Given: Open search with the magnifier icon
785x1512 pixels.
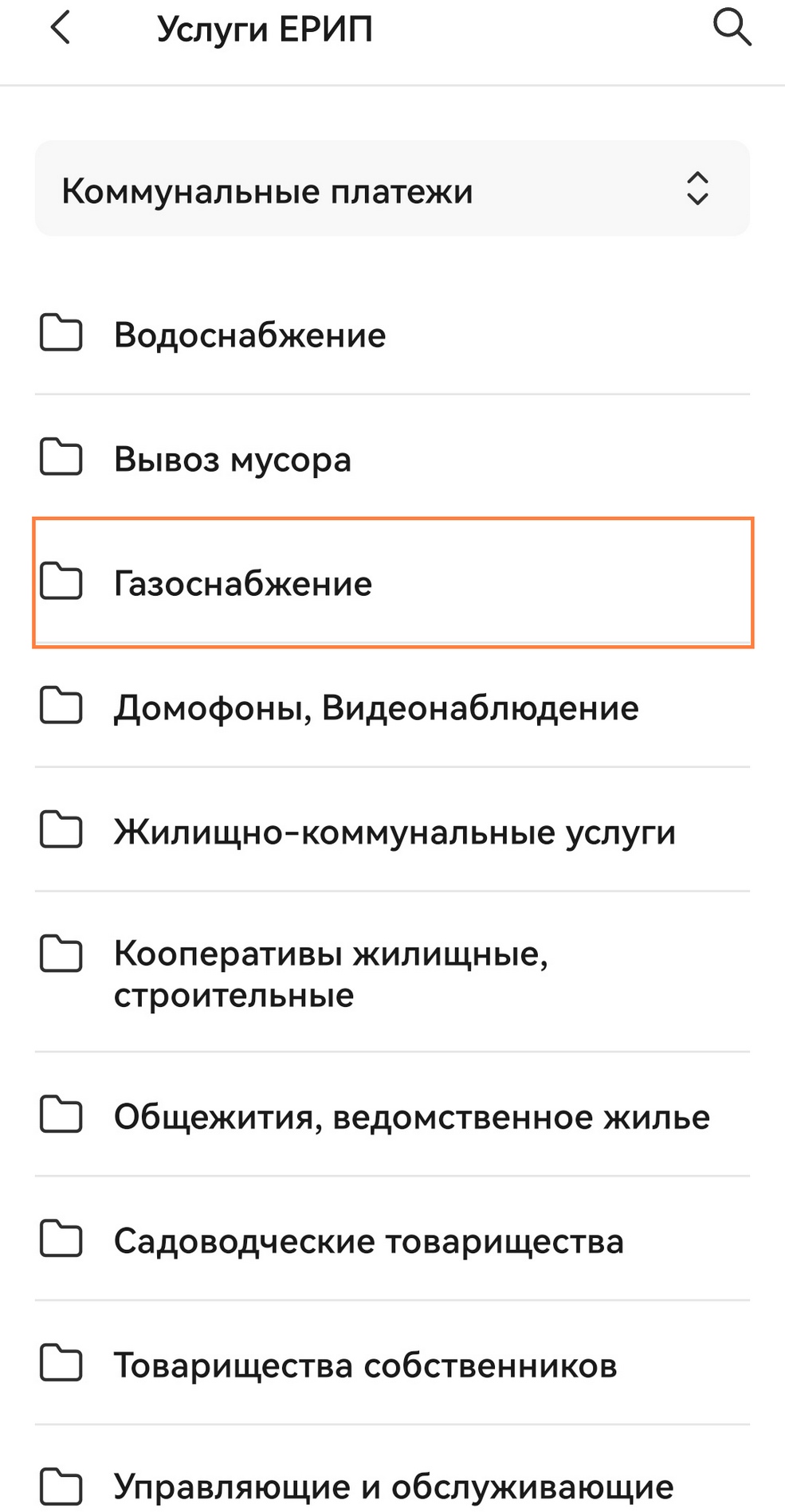Looking at the screenshot, I should pos(732,28).
